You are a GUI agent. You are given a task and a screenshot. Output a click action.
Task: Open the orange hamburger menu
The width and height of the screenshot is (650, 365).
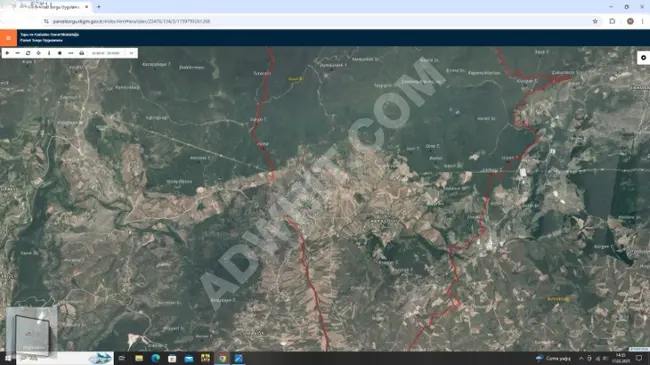tap(8, 38)
